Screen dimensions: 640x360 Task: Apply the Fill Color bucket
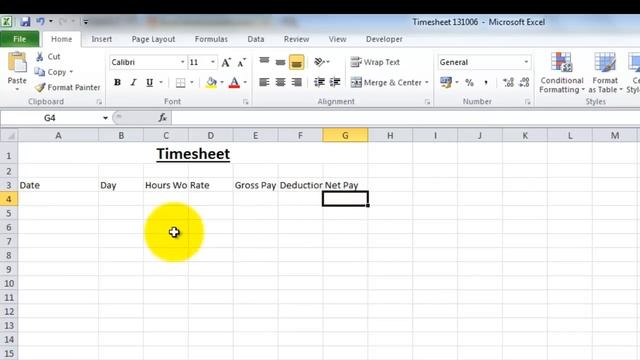click(x=211, y=82)
